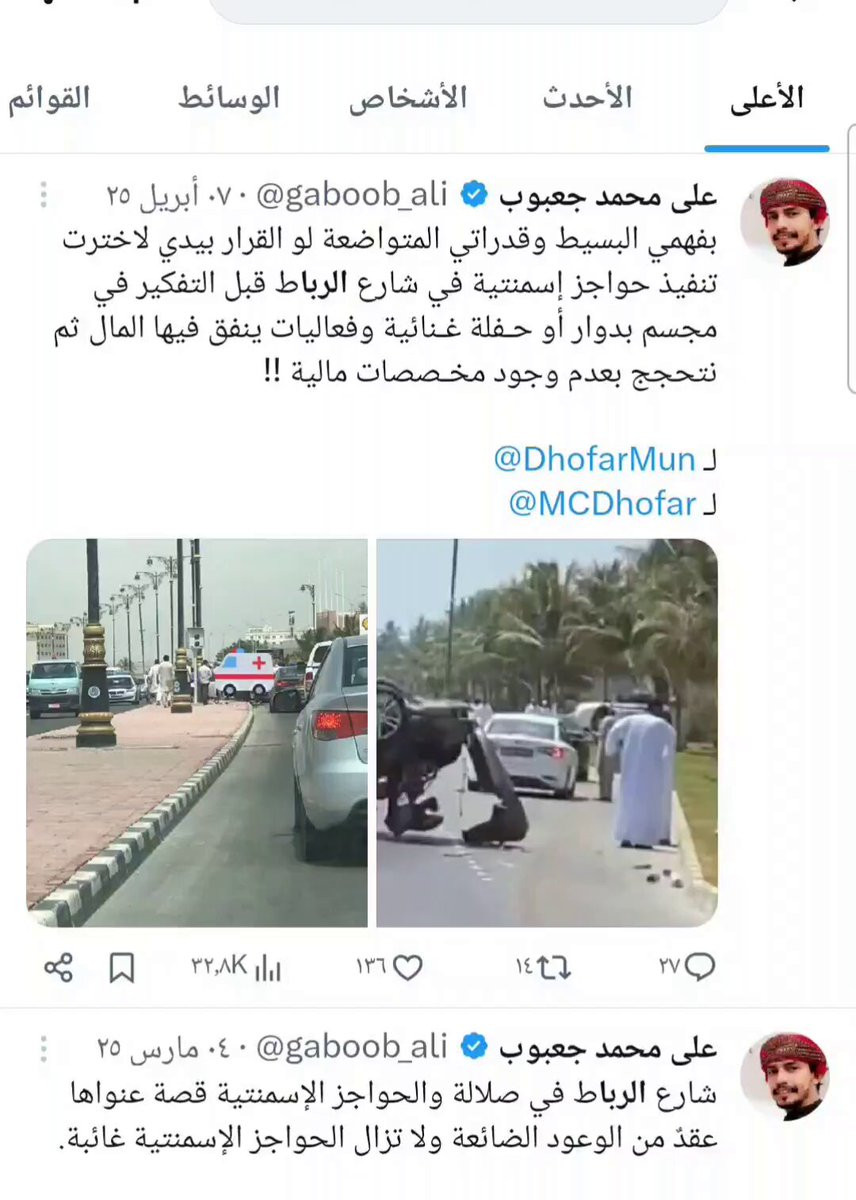Switch to الأعلى tab
Image resolution: width=856 pixels, height=1200 pixels.
coord(767,99)
